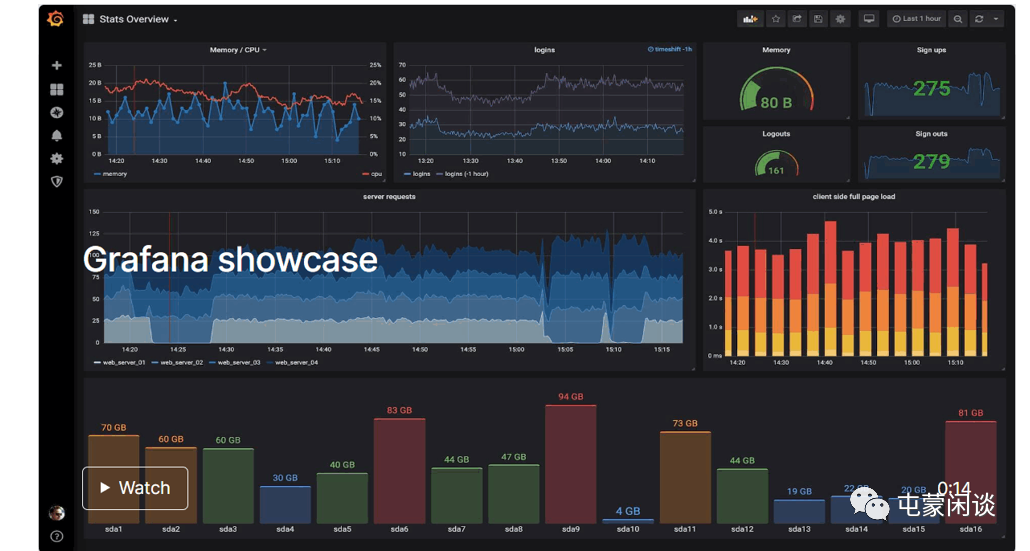Click client side full page load title
This screenshot has height=551, width=1030.
pos(854,196)
